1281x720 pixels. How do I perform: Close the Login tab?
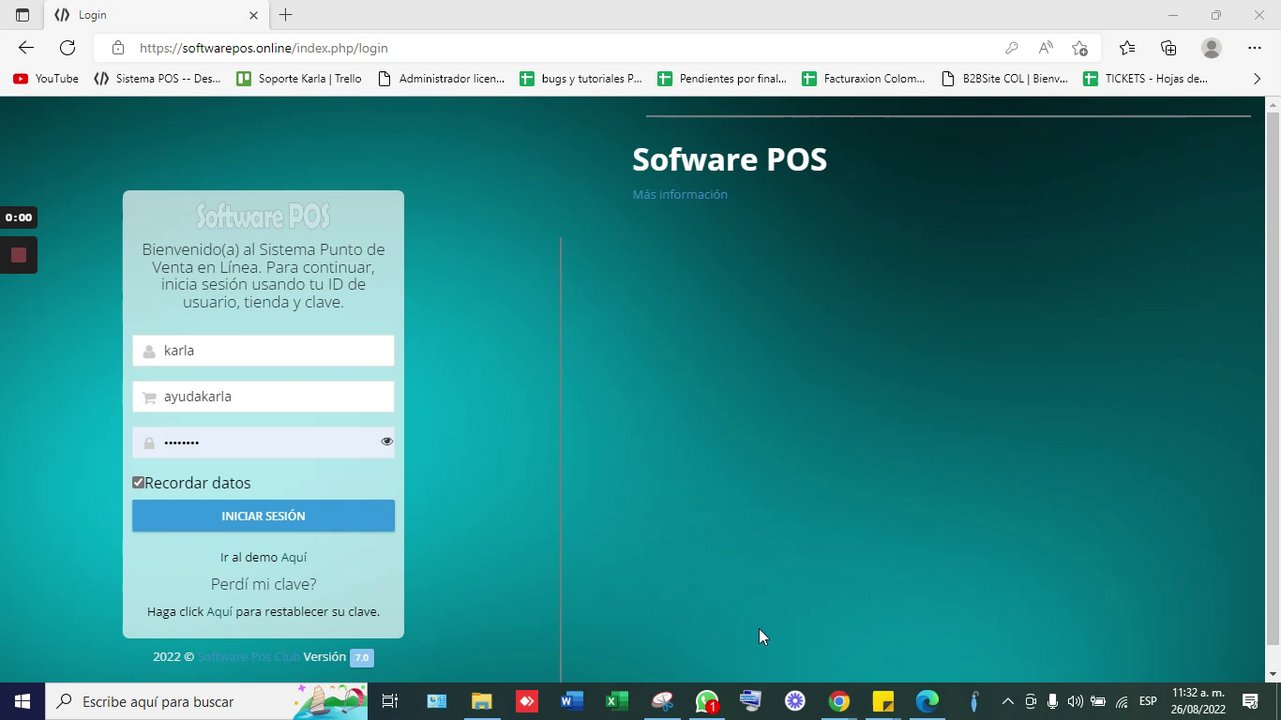(x=253, y=15)
